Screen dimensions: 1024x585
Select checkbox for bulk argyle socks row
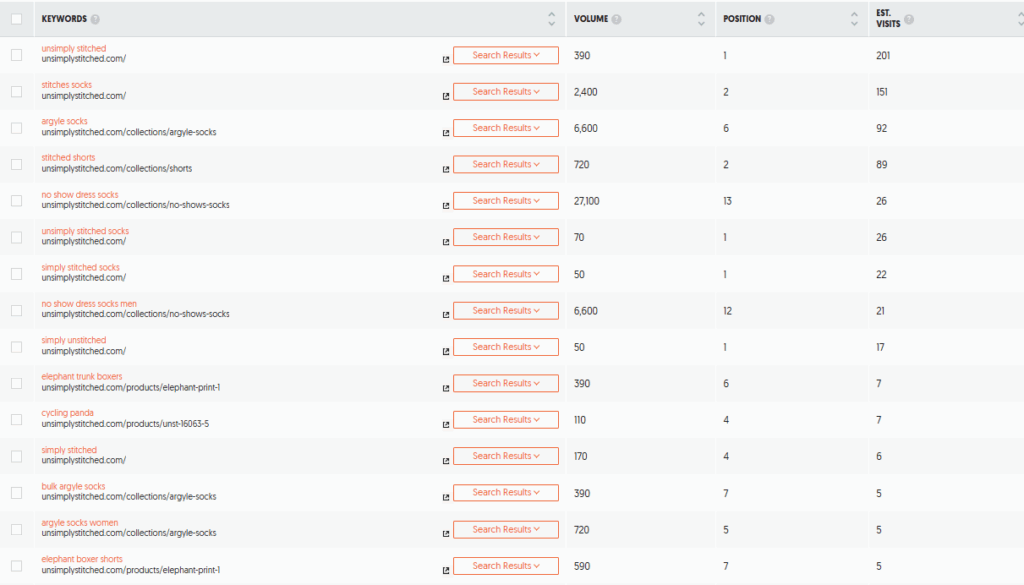[16, 492]
